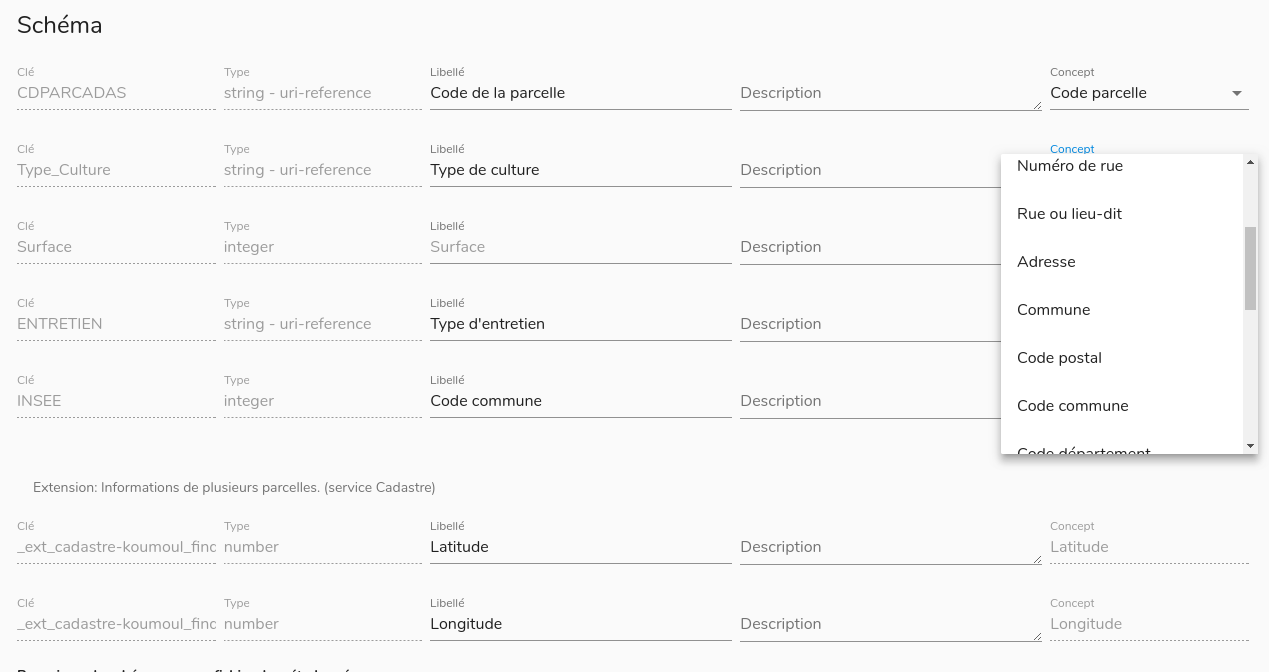Click the concept list scroll-up arrow
Screen dimensions: 1269x672
[x=1250, y=162]
